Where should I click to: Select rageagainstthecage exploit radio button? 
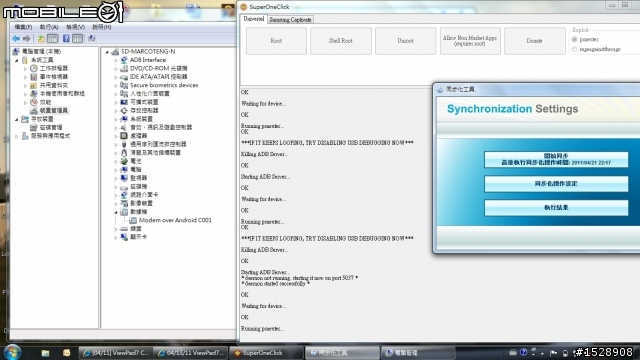pos(574,49)
